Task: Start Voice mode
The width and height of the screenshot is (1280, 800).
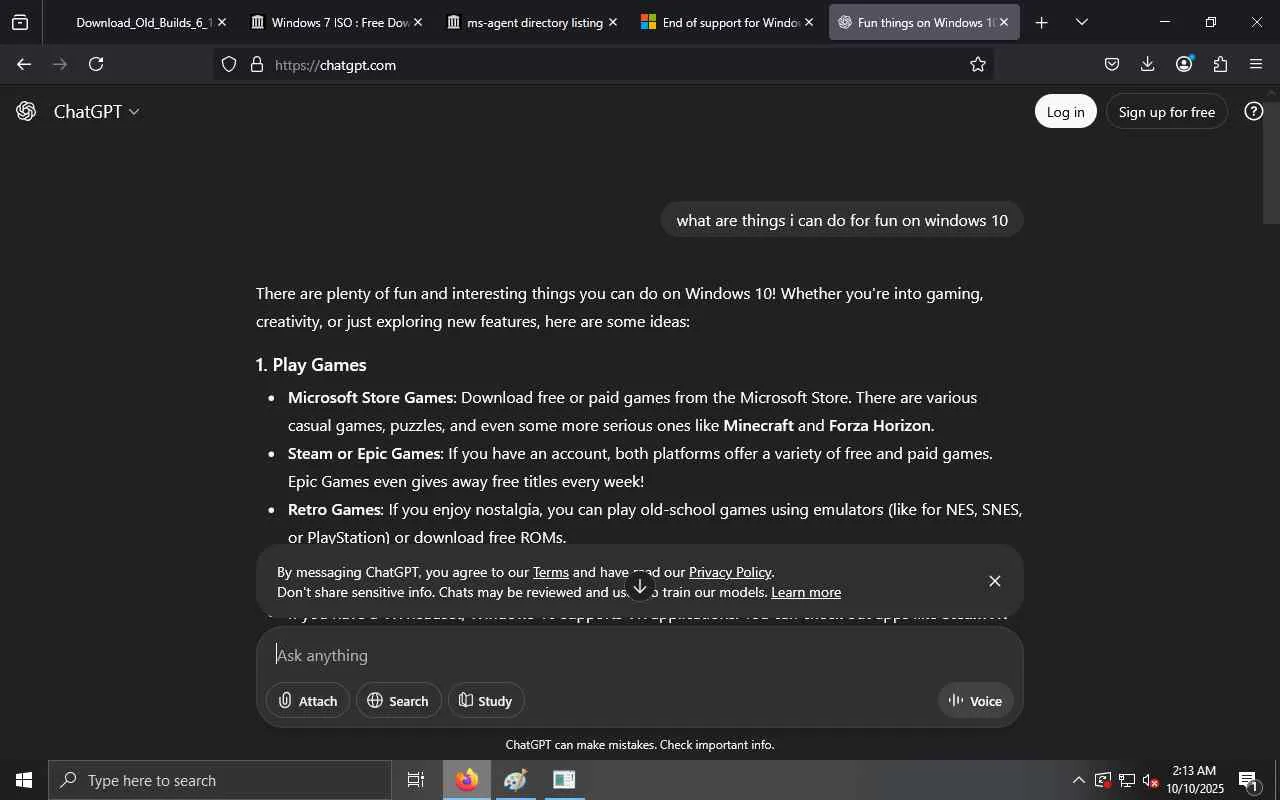Action: [x=976, y=701]
